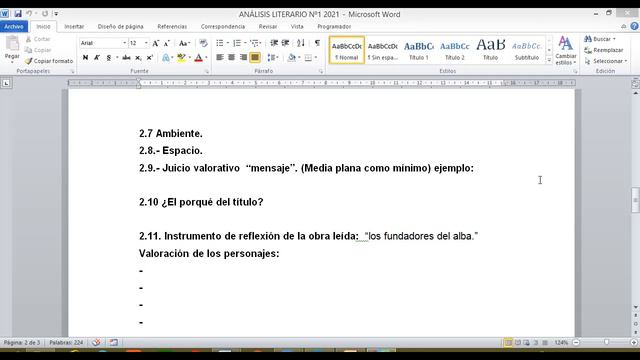Apply the Título 2 style
The width and height of the screenshot is (640, 360).
pos(455,50)
